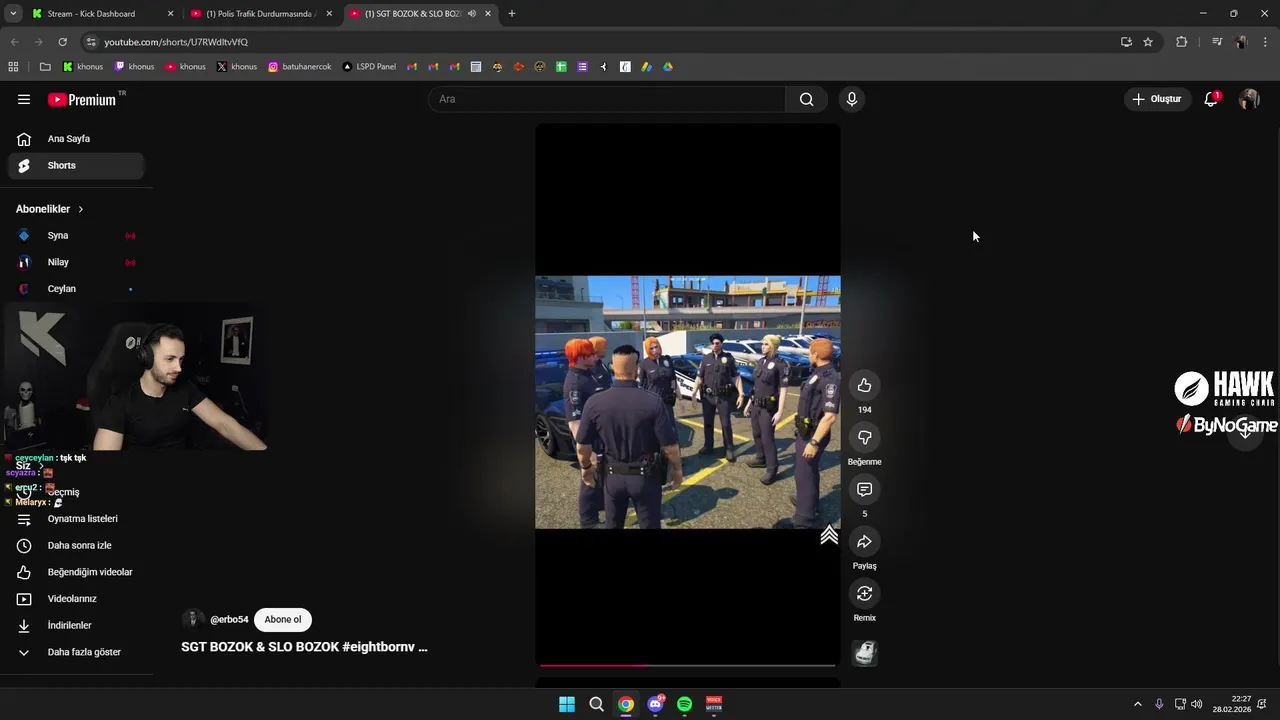Open a new browser tab

(x=511, y=14)
